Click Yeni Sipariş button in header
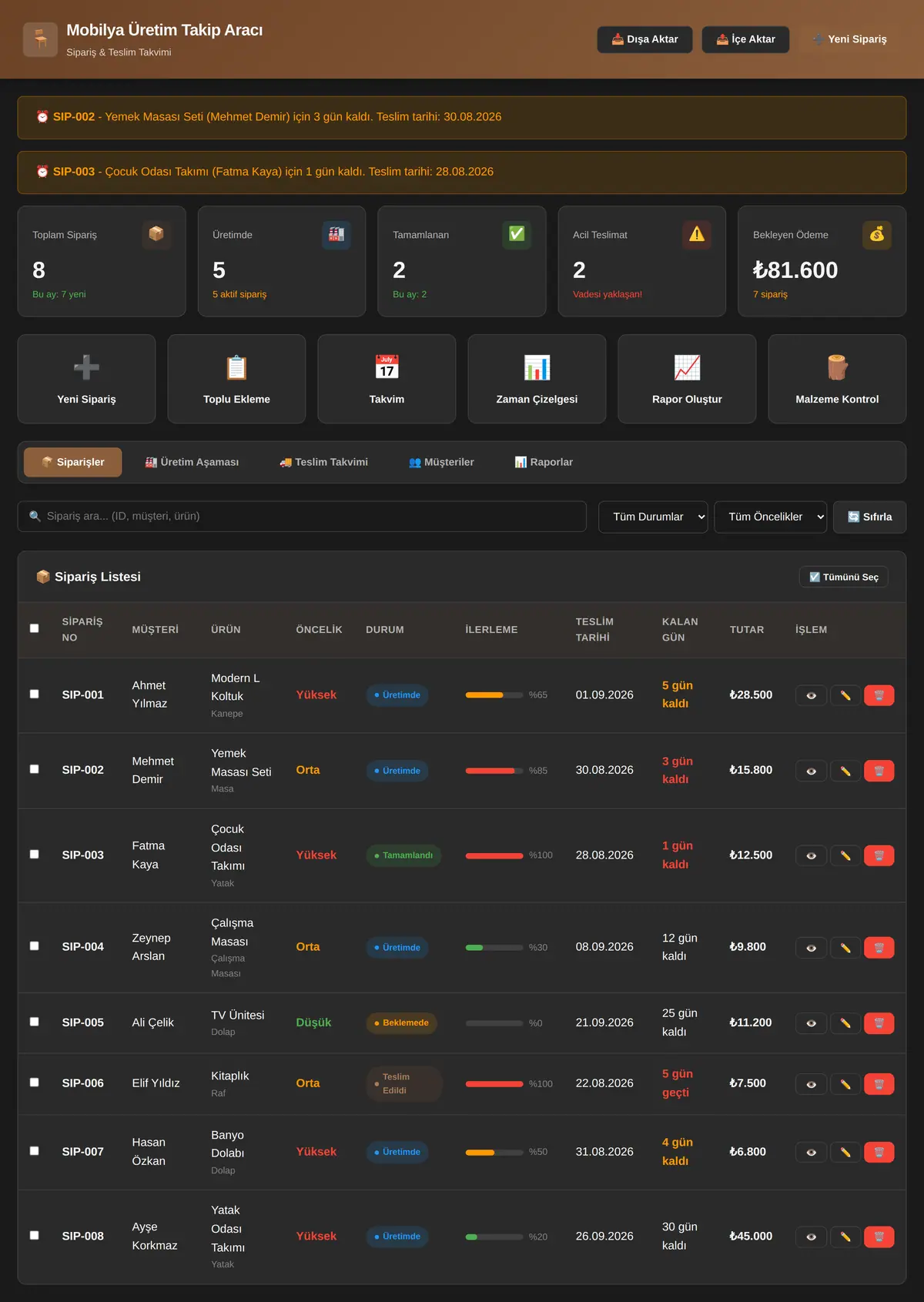Image resolution: width=924 pixels, height=1302 pixels. (x=850, y=39)
